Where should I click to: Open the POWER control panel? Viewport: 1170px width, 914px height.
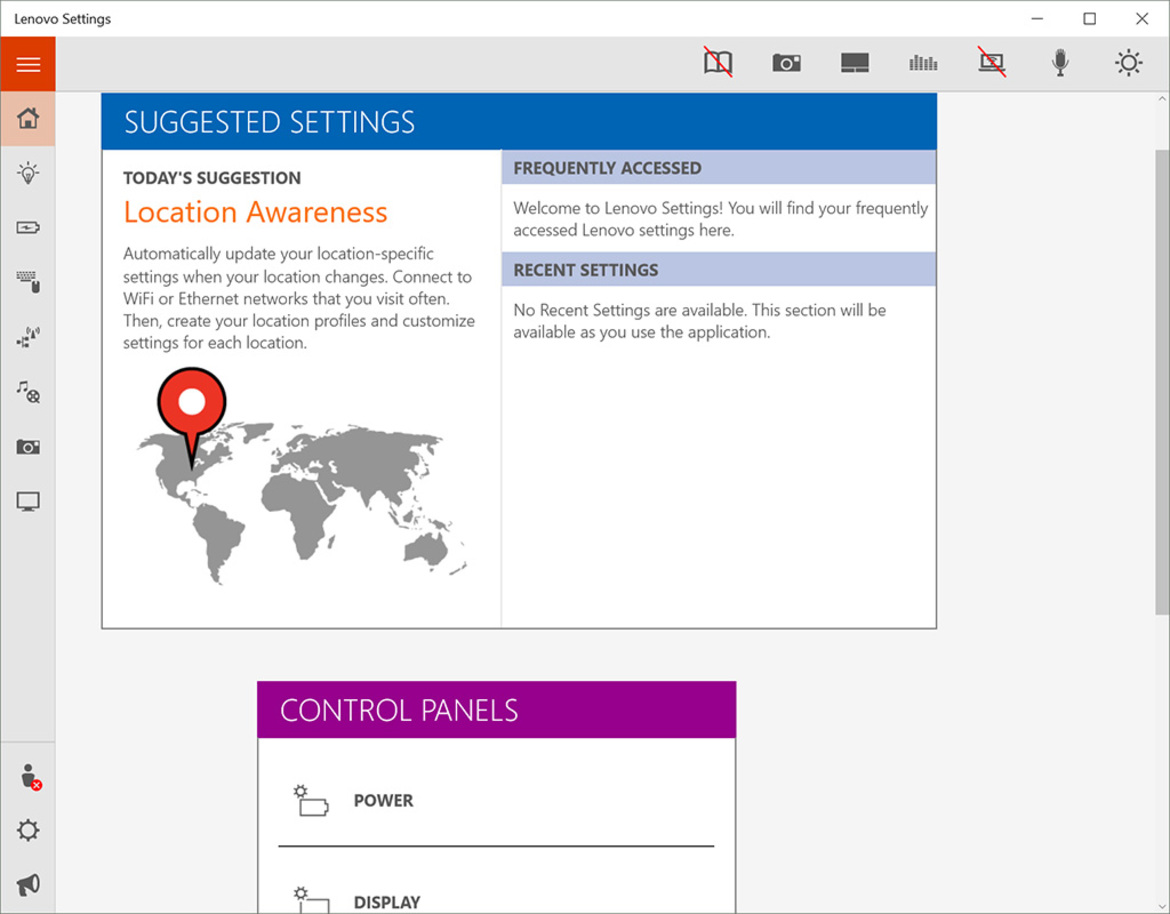coord(496,801)
